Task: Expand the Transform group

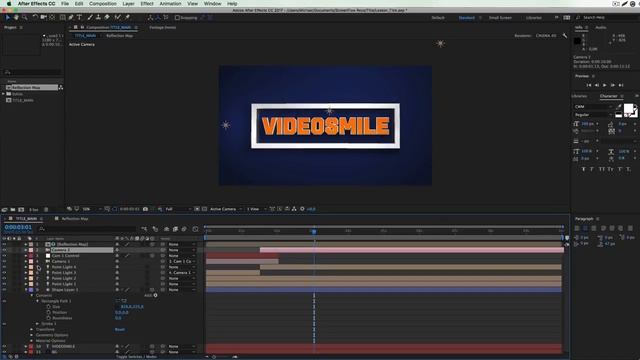Action: [x=31, y=329]
